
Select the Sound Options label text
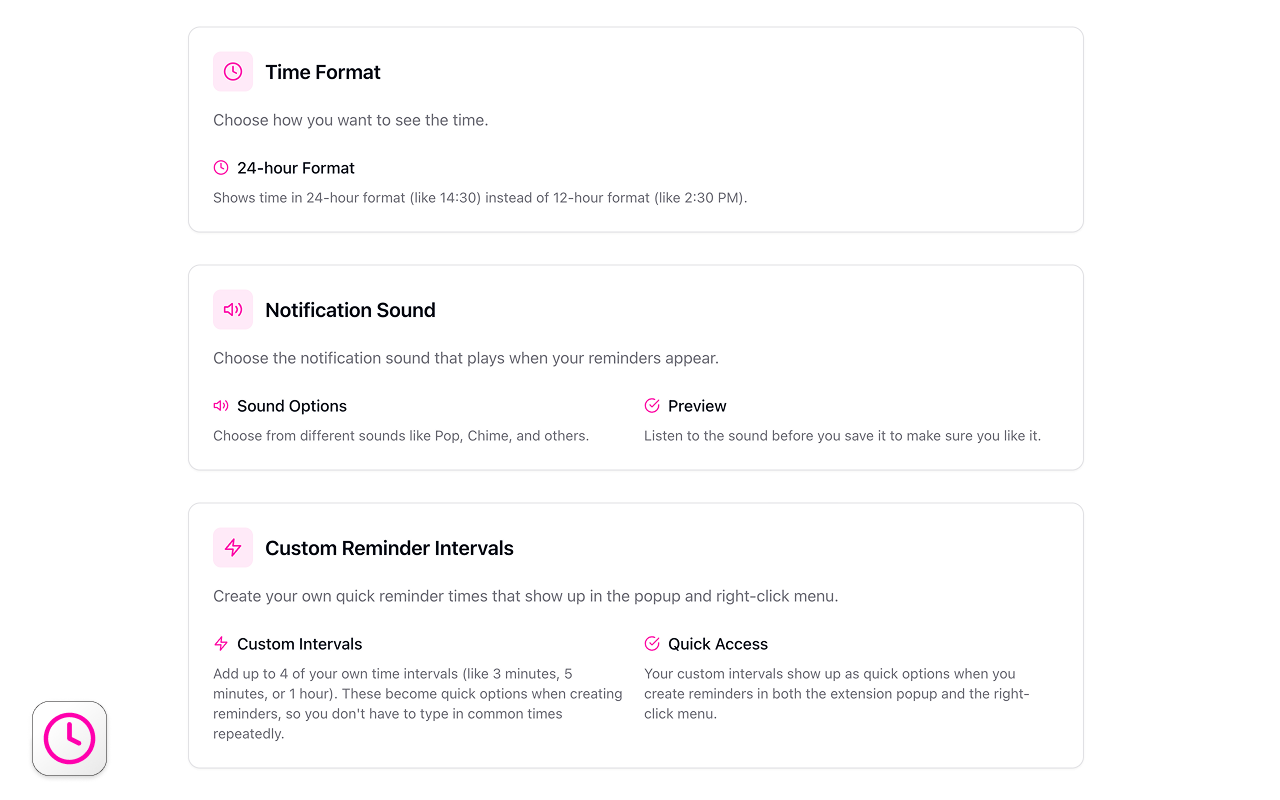pyautogui.click(x=291, y=405)
